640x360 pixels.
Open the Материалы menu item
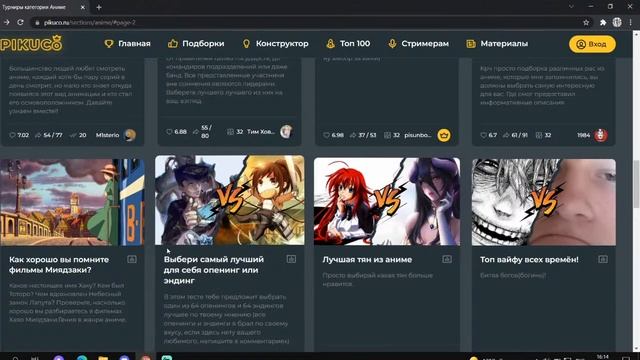tap(504, 43)
